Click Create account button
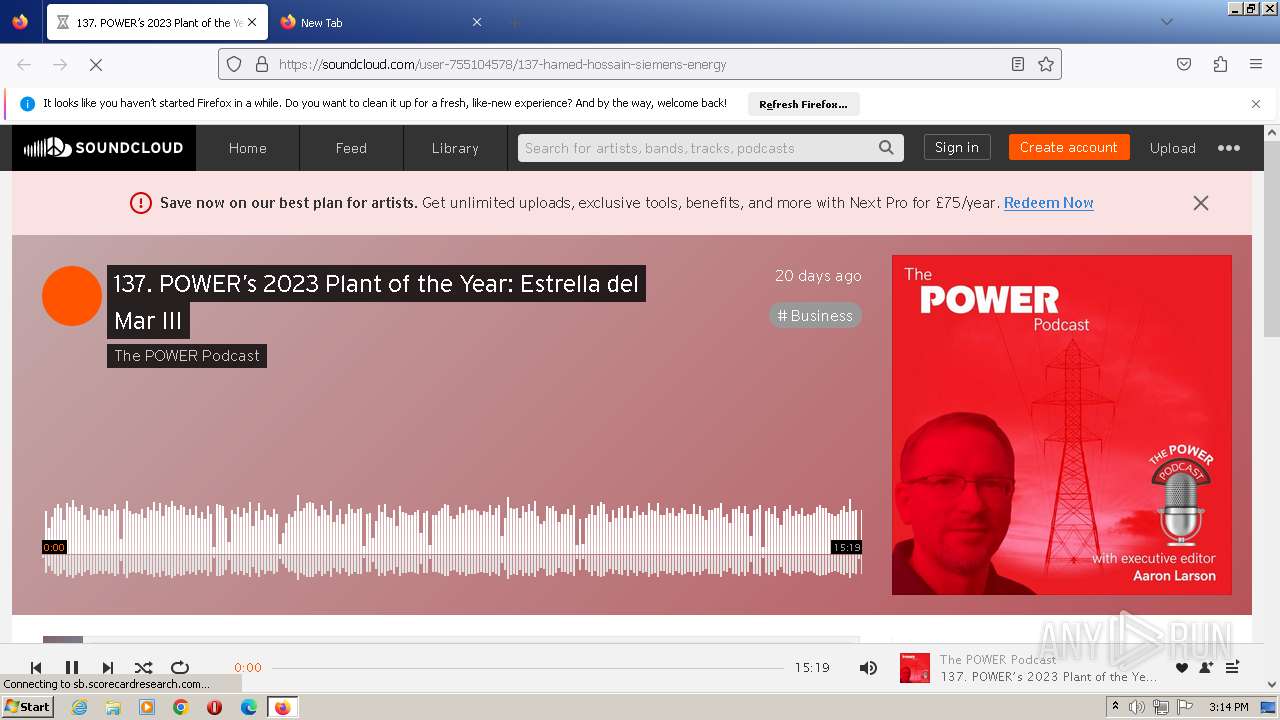This screenshot has width=1280, height=720. click(x=1069, y=147)
